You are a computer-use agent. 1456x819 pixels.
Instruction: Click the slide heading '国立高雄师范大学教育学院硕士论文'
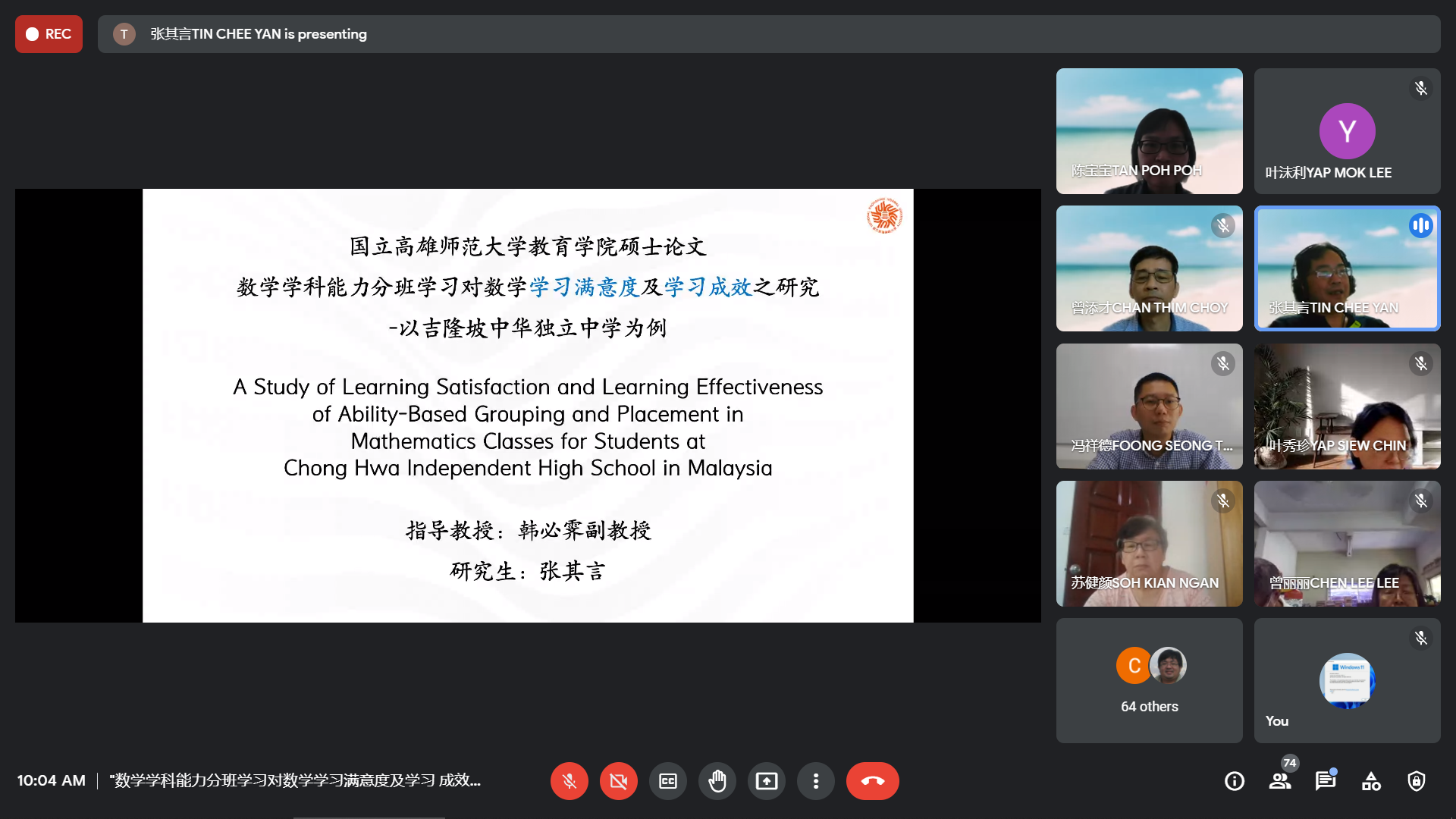(x=528, y=246)
